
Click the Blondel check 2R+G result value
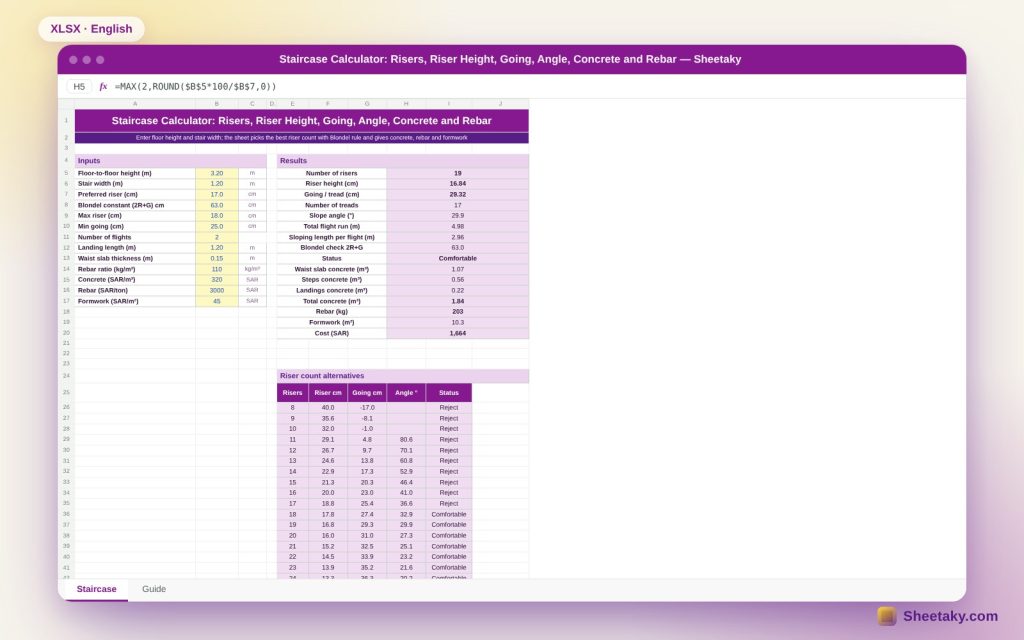pos(458,248)
